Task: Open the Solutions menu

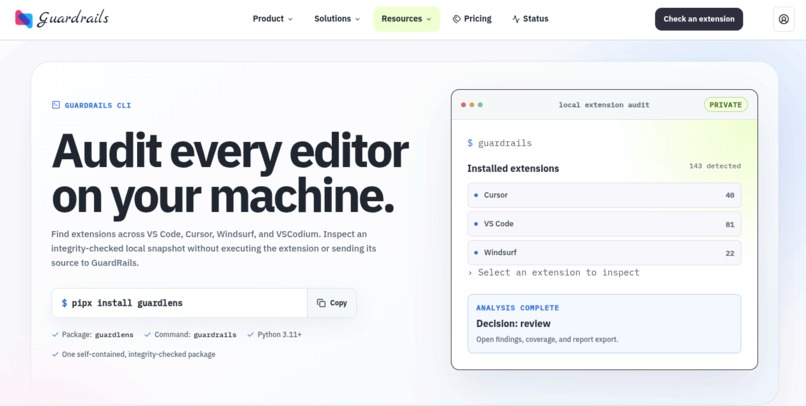Action: click(337, 19)
